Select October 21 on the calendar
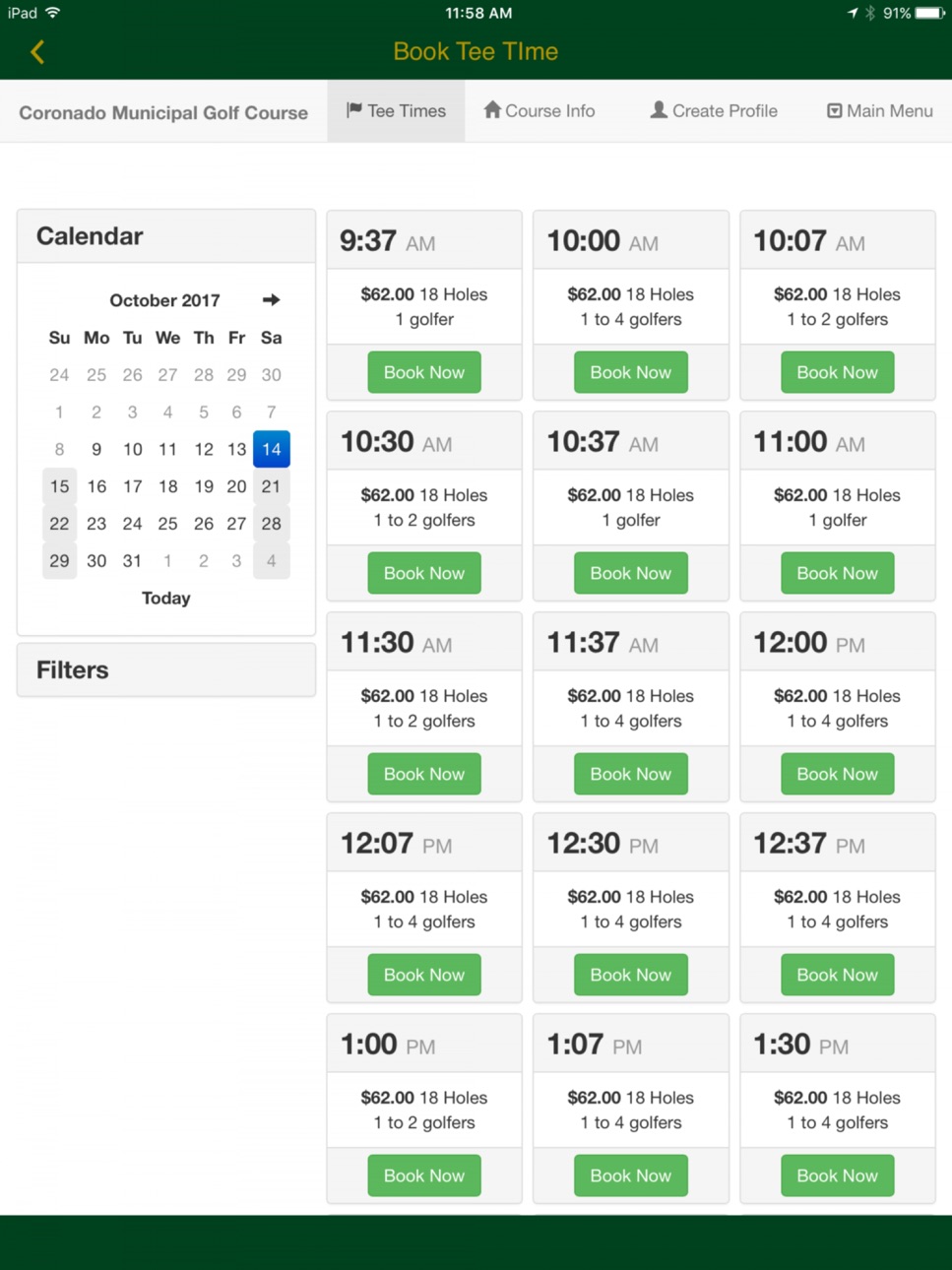The image size is (952, 1270). pyautogui.click(x=272, y=486)
